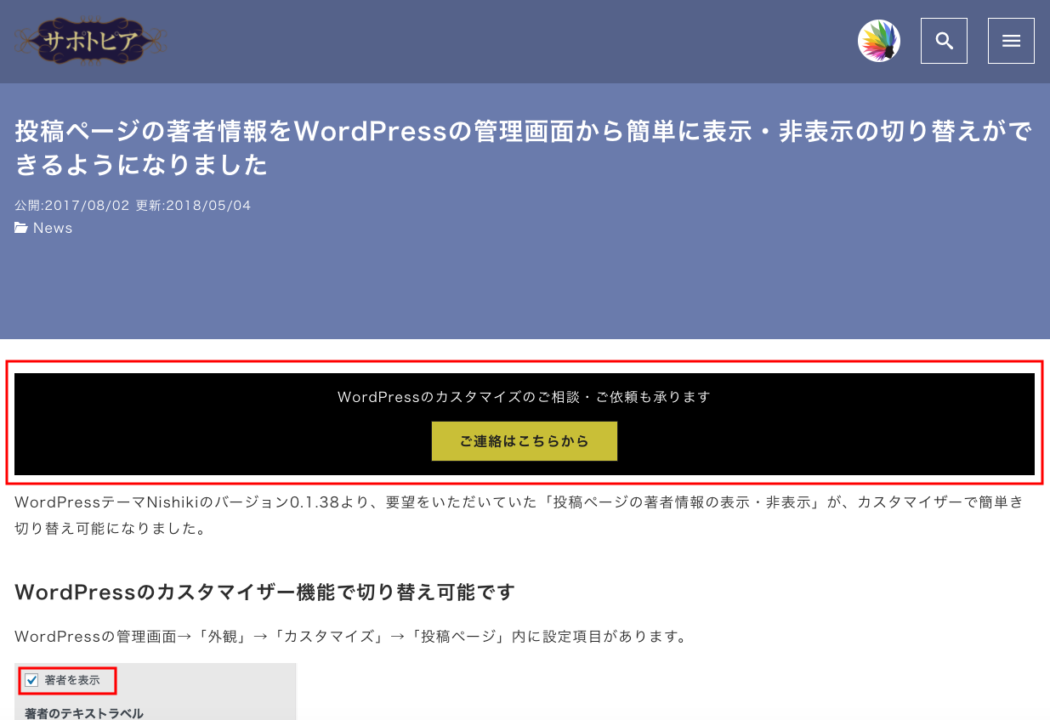The image size is (1050, 720).
Task: Open the search magnifier button
Action: click(x=944, y=41)
